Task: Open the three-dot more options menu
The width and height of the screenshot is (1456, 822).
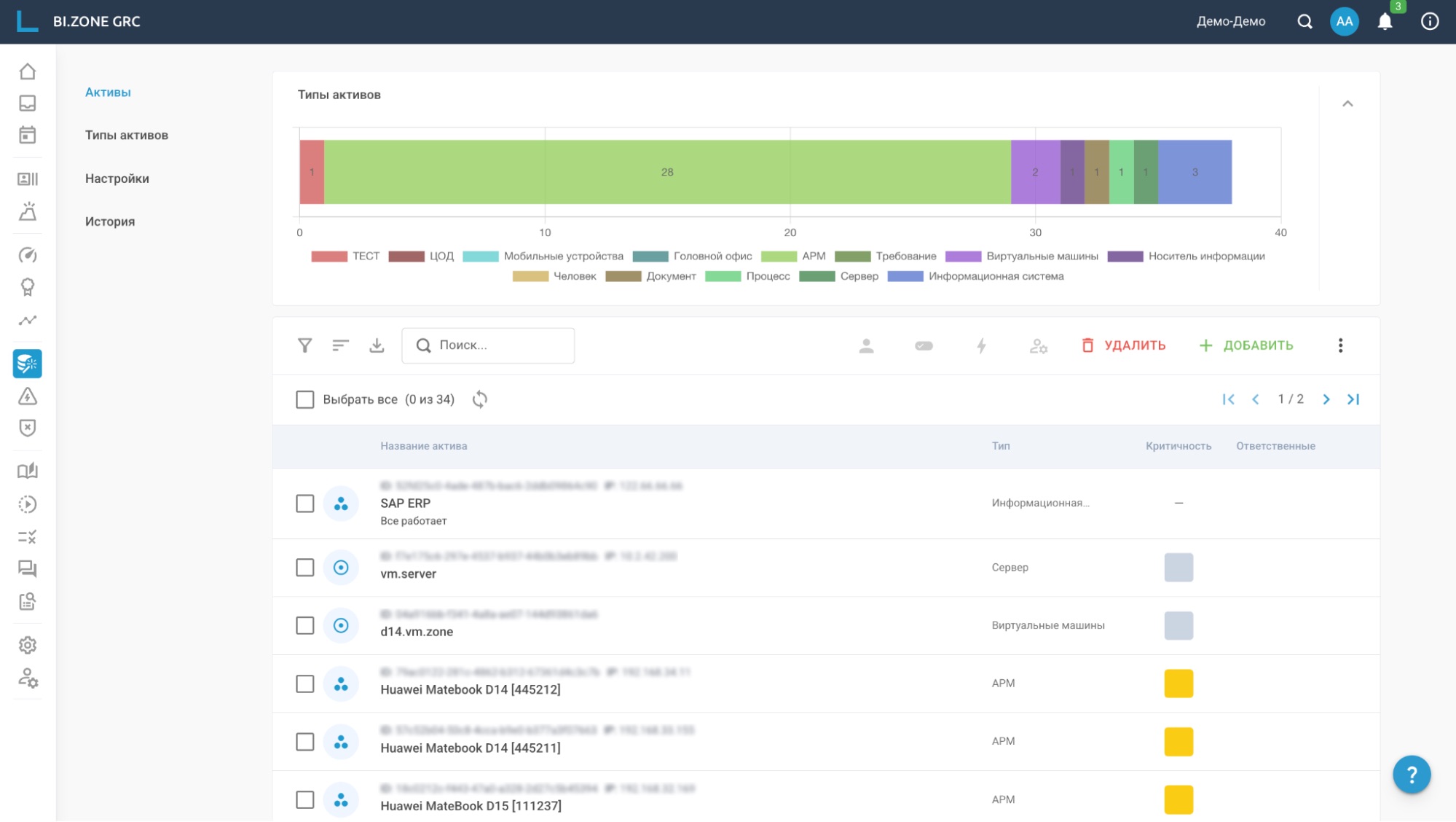Action: (1340, 345)
